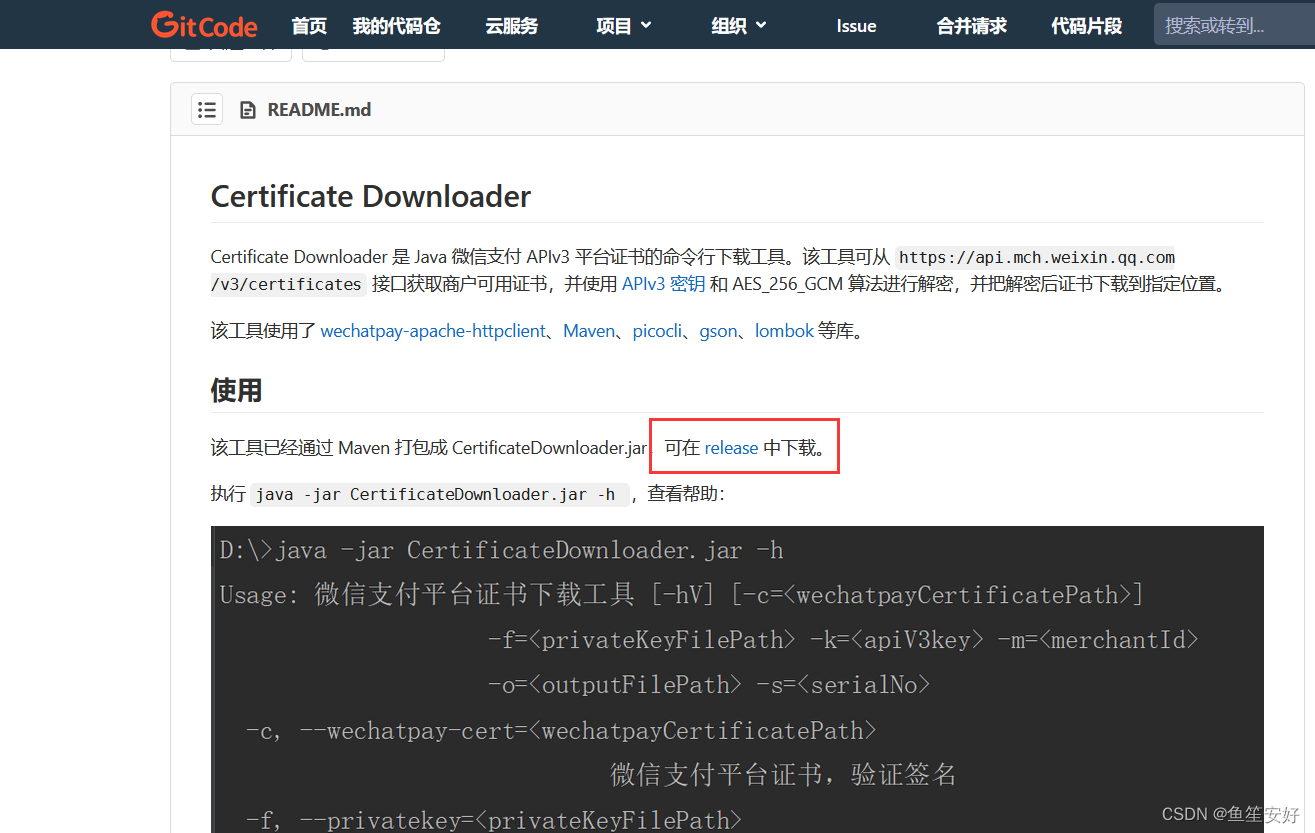Expand the 组织 dropdown menu
1315x833 pixels.
[x=739, y=26]
